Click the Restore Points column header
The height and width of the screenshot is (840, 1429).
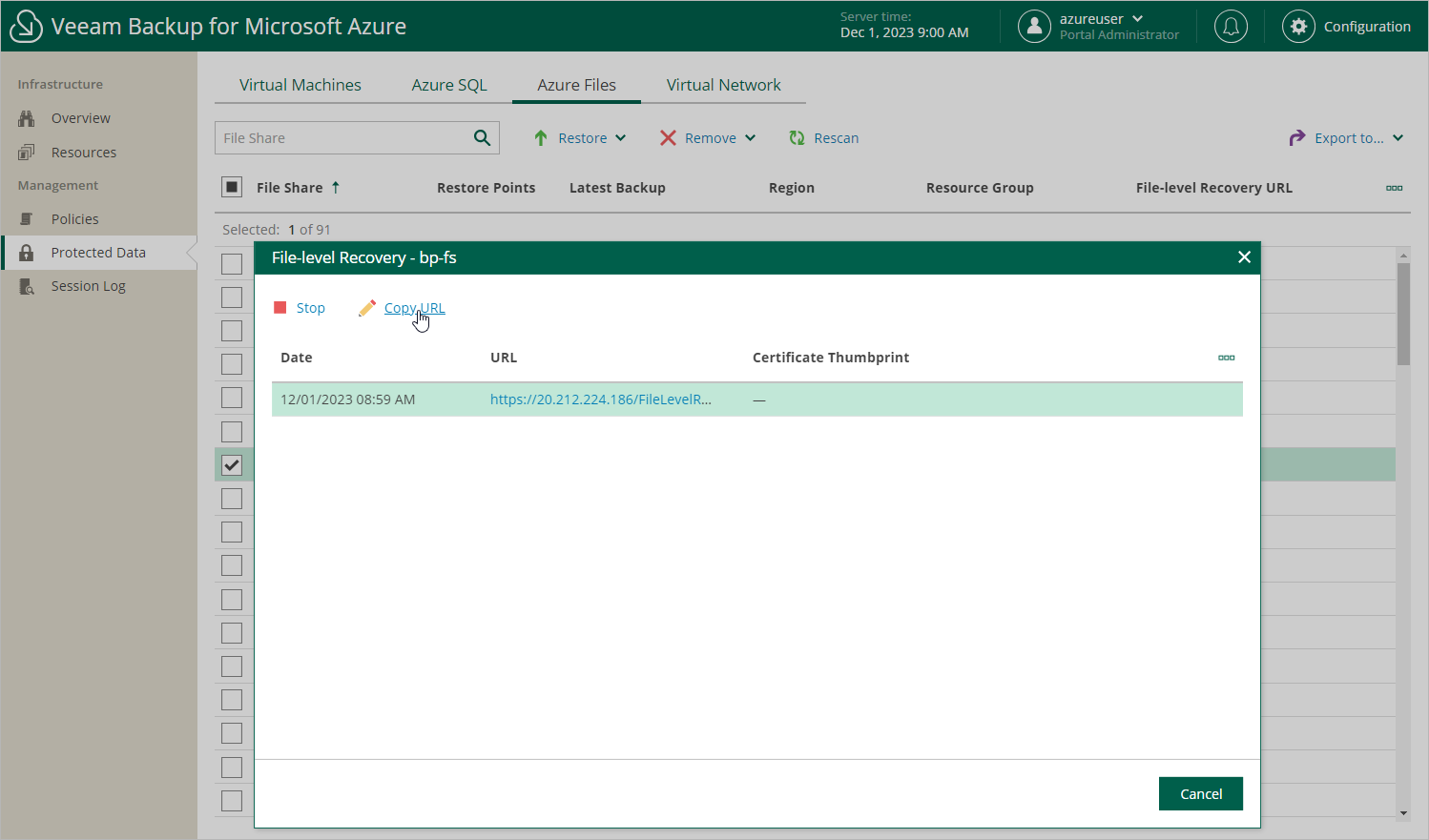point(487,188)
